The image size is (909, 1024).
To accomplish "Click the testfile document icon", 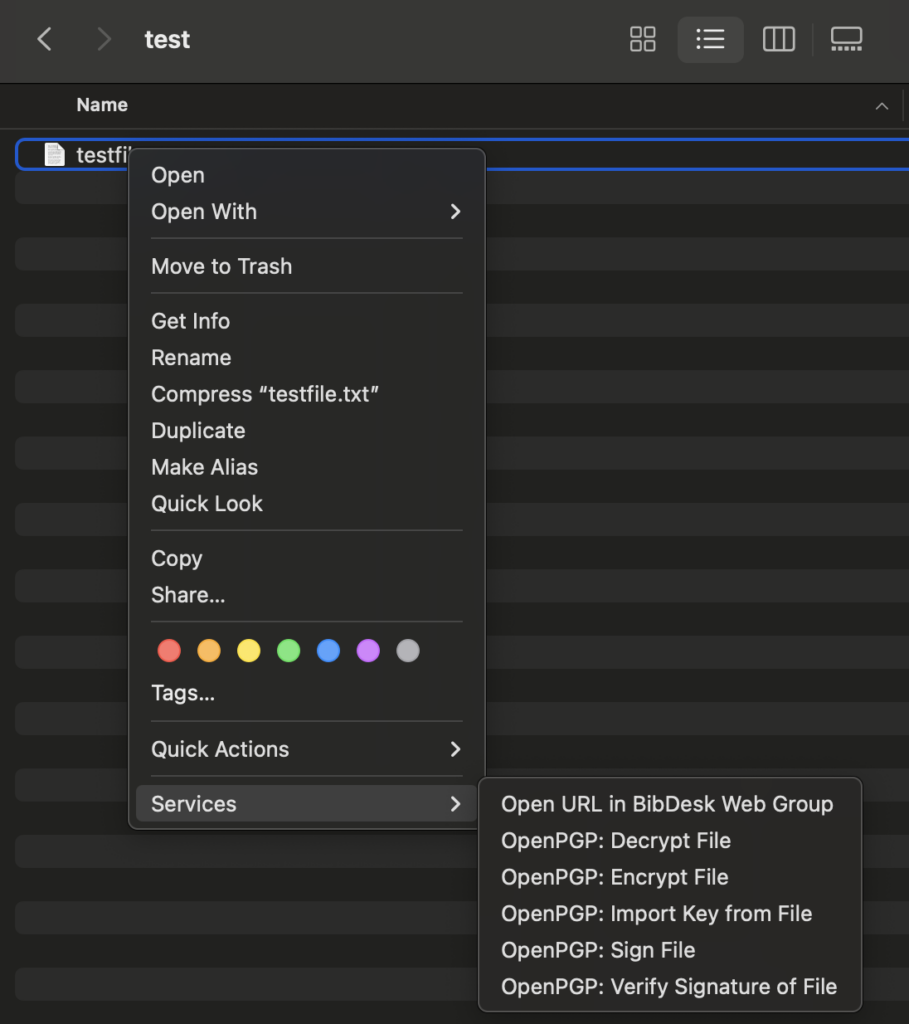I will 55,155.
